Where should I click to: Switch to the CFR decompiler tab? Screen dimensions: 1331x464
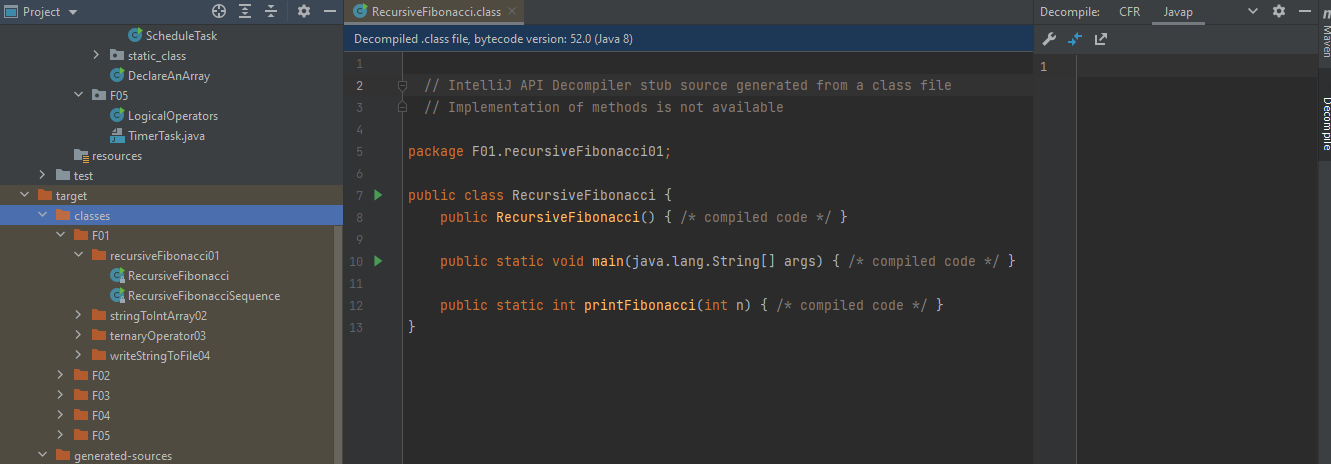[x=1129, y=12]
